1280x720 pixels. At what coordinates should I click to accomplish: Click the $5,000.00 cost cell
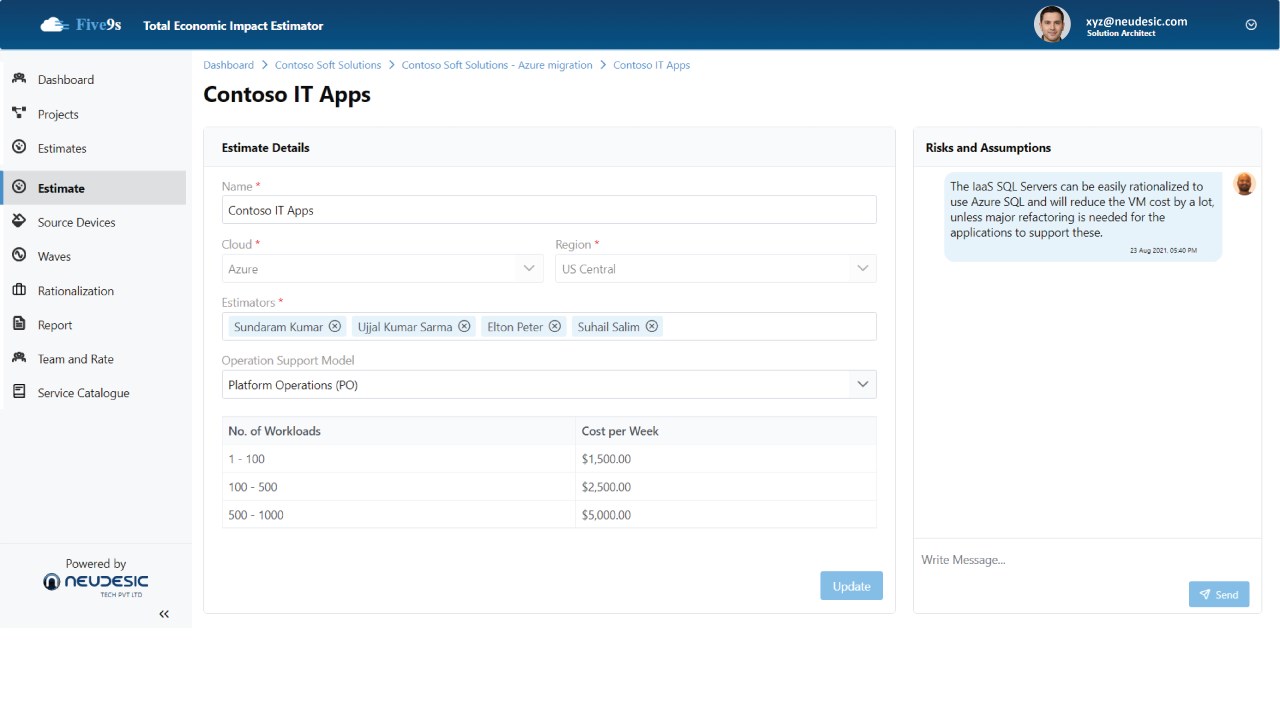[x=726, y=515]
